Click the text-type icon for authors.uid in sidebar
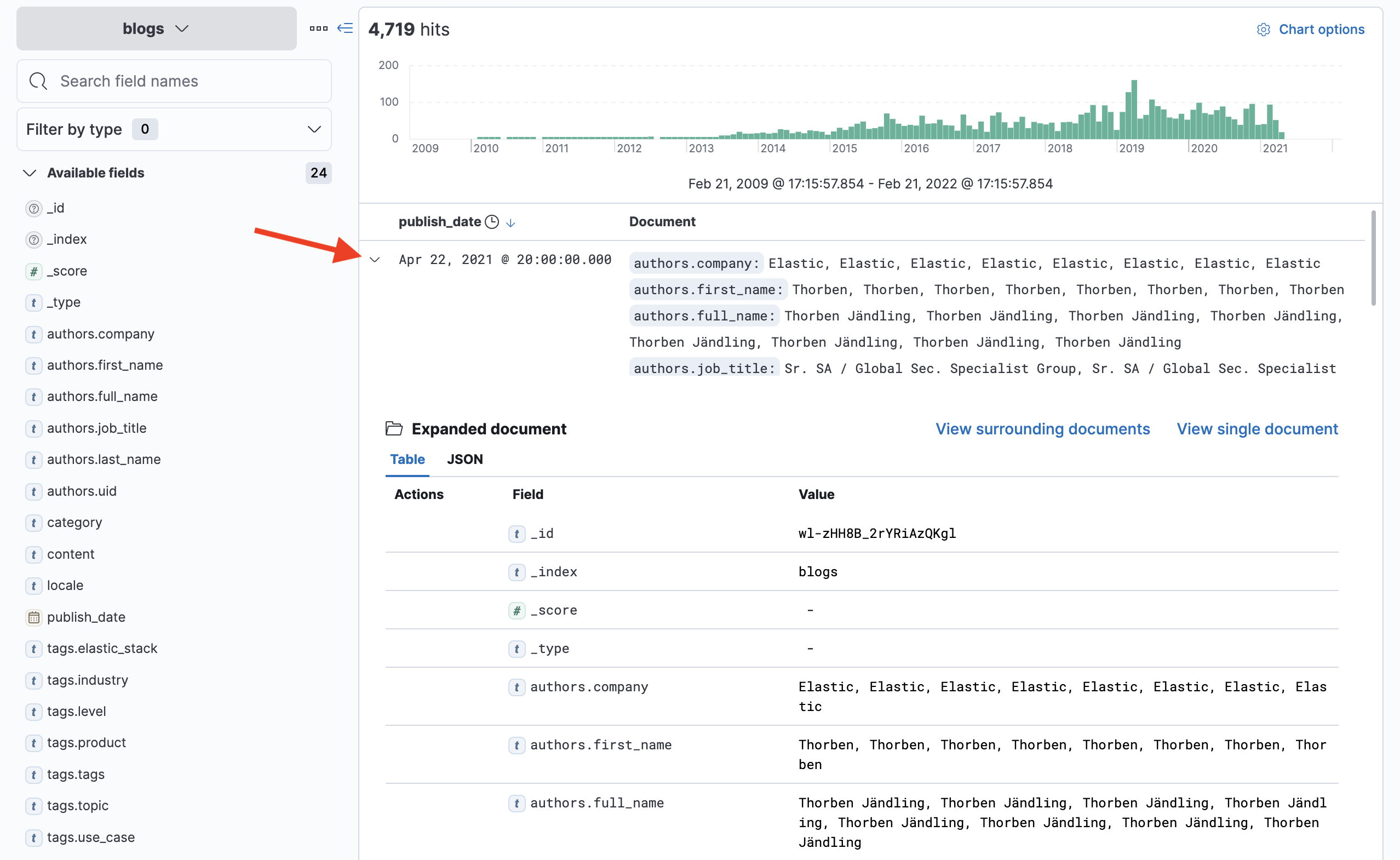This screenshot has width=1400, height=860. pos(34,491)
